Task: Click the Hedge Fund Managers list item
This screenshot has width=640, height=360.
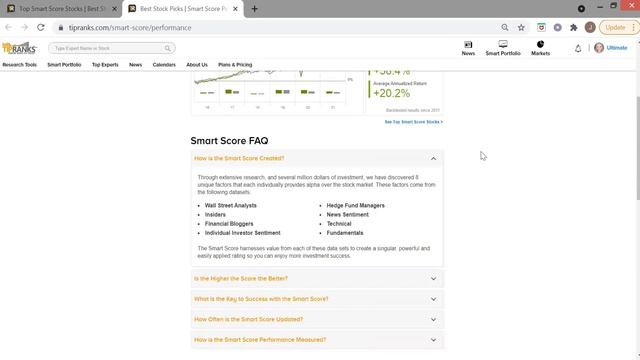Action: (x=356, y=206)
